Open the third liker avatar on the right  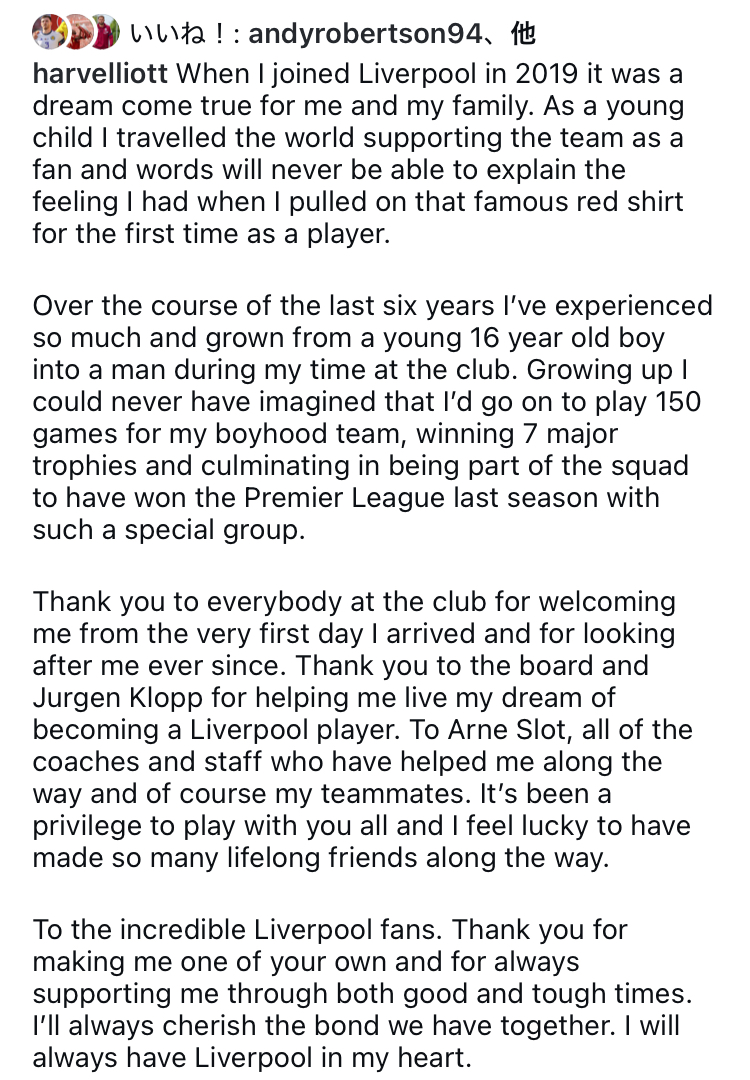pos(104,32)
